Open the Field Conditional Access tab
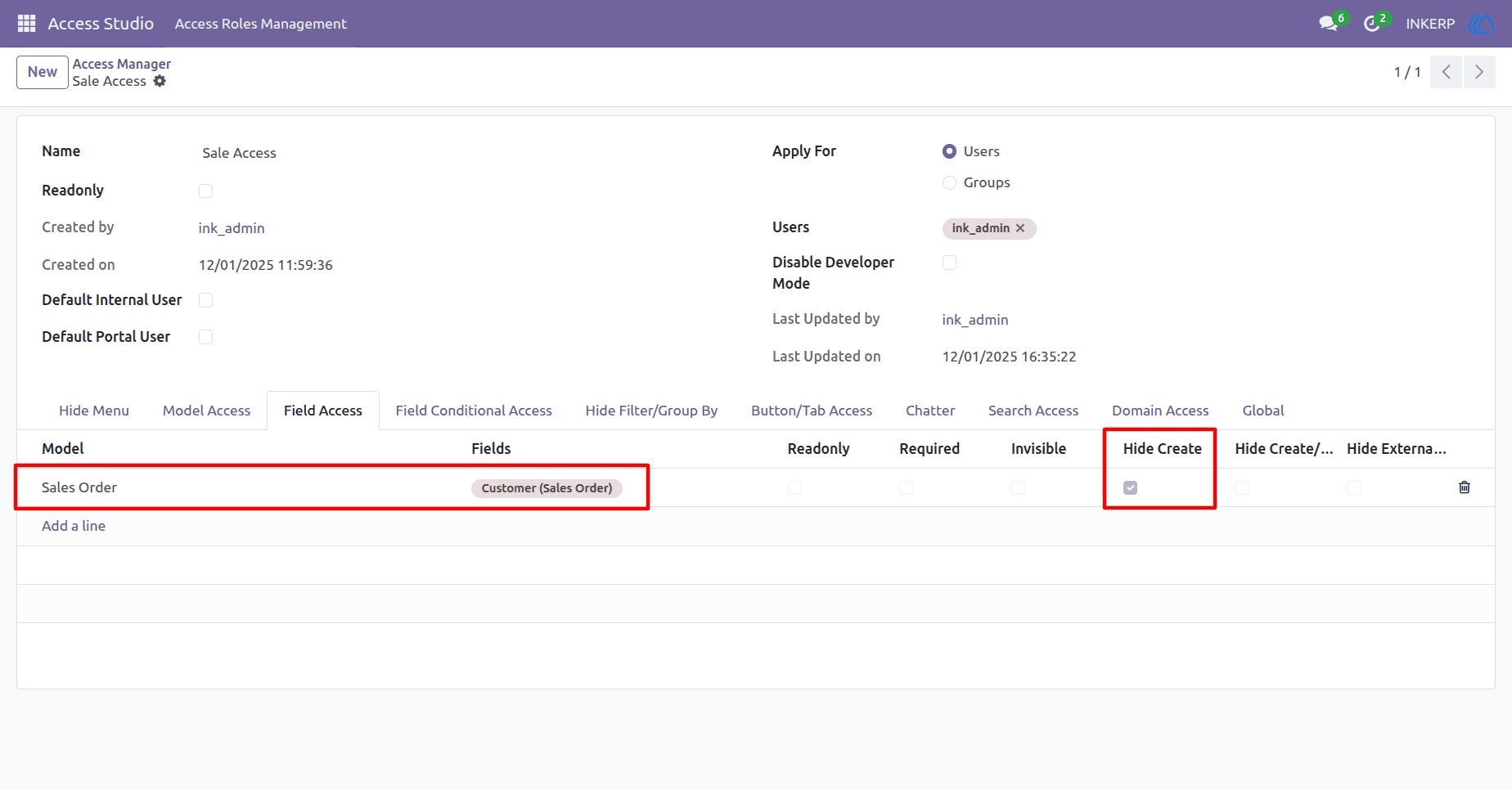The image size is (1512, 790). [474, 411]
